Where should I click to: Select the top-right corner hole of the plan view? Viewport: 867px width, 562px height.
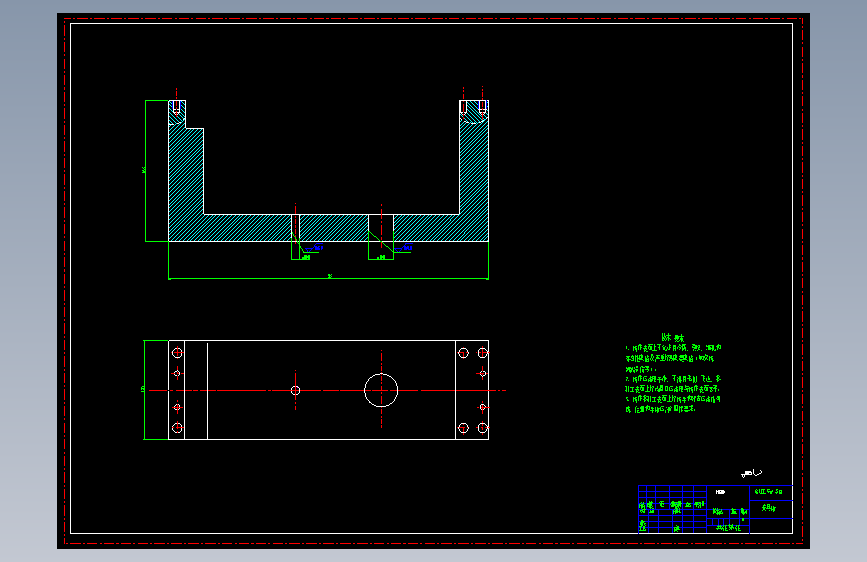[483, 352]
